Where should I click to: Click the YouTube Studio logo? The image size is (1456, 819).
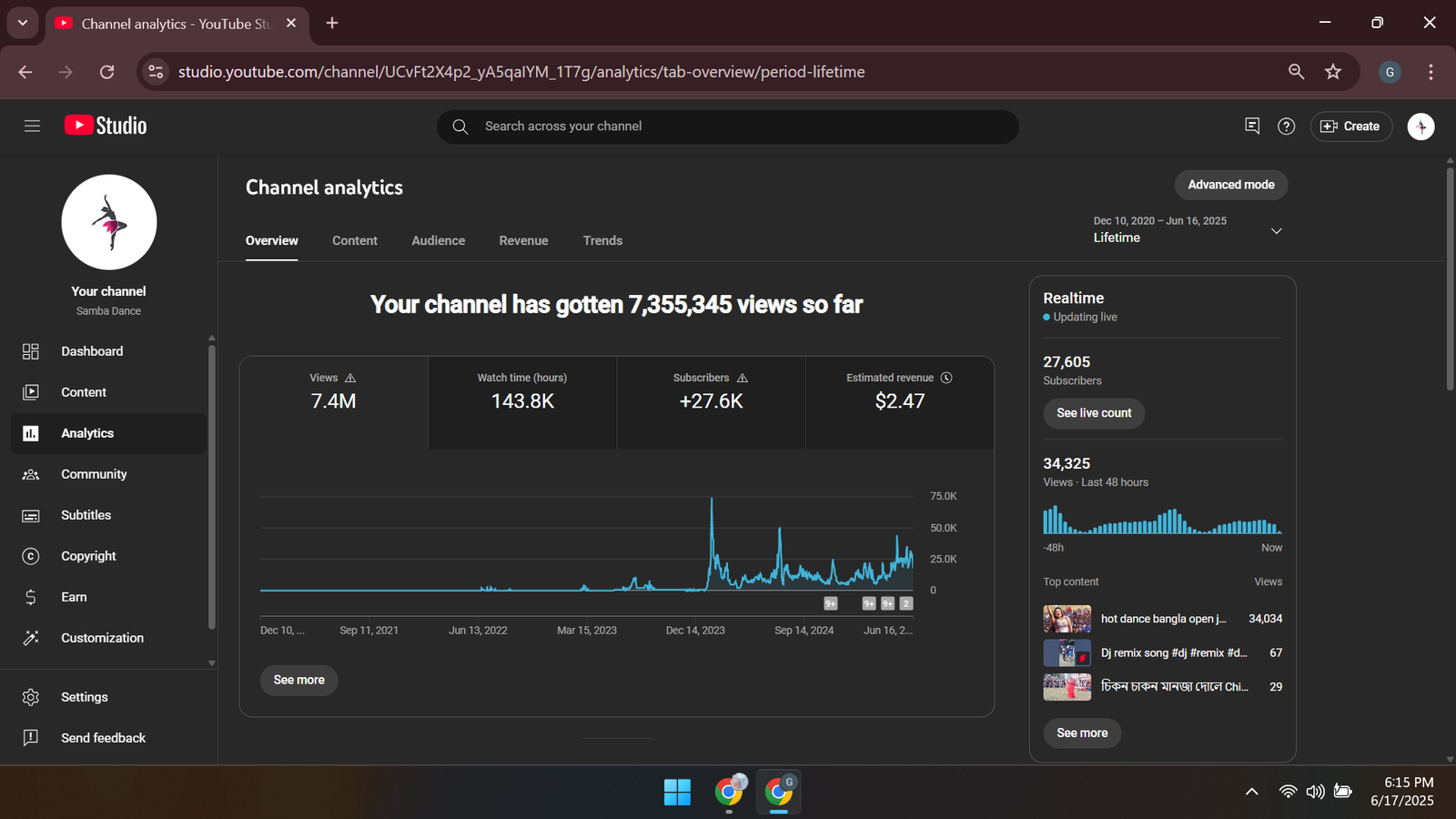point(106,126)
